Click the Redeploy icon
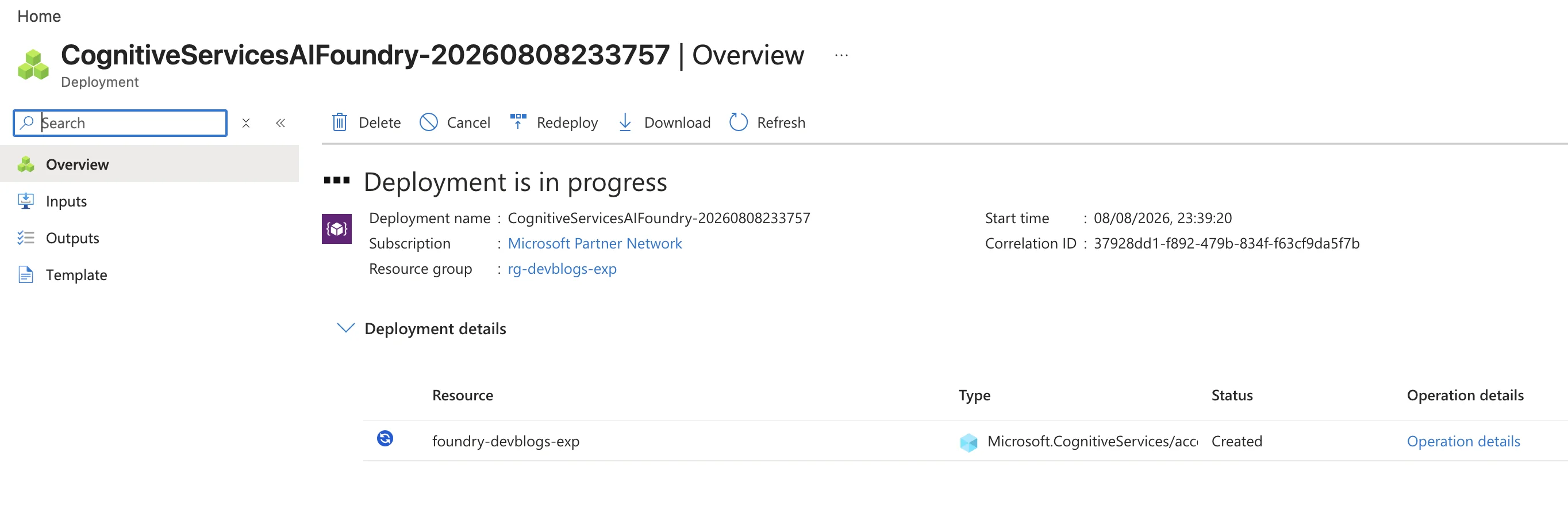 click(x=518, y=122)
